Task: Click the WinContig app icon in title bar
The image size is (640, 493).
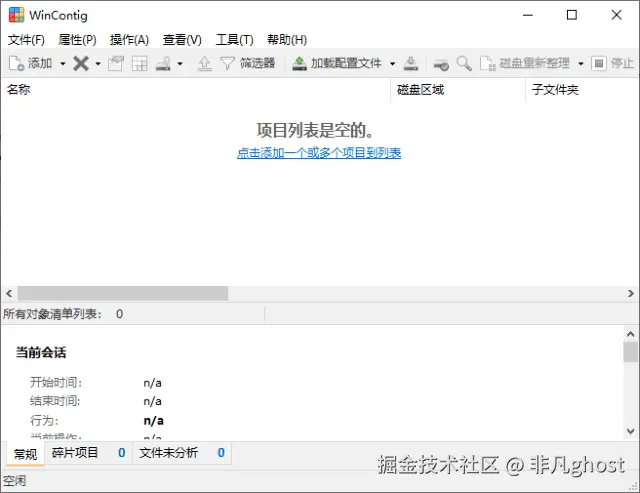Action: click(x=16, y=15)
